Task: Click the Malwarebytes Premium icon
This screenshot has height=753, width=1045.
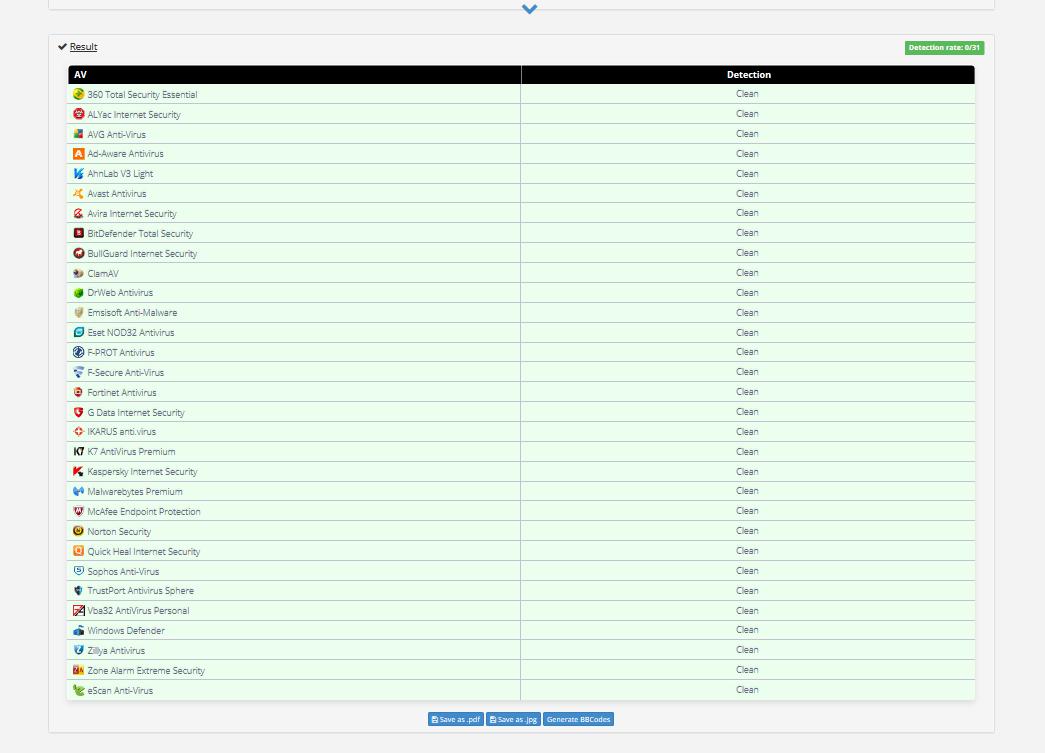Action: (x=79, y=491)
